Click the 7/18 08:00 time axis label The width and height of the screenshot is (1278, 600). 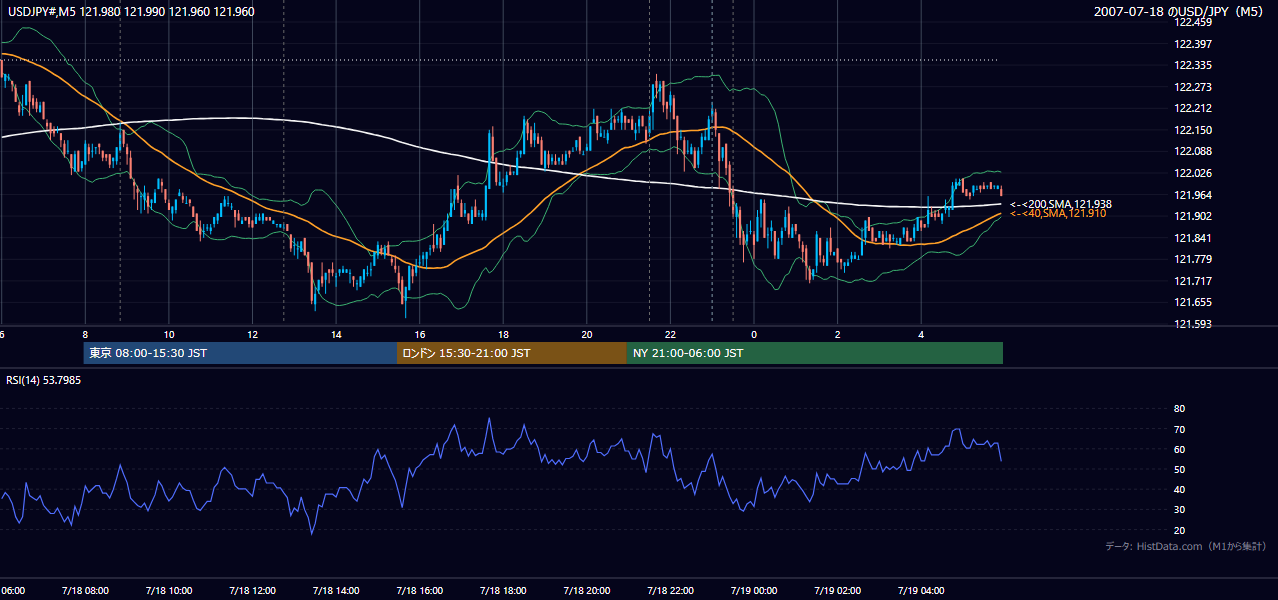coord(84,591)
